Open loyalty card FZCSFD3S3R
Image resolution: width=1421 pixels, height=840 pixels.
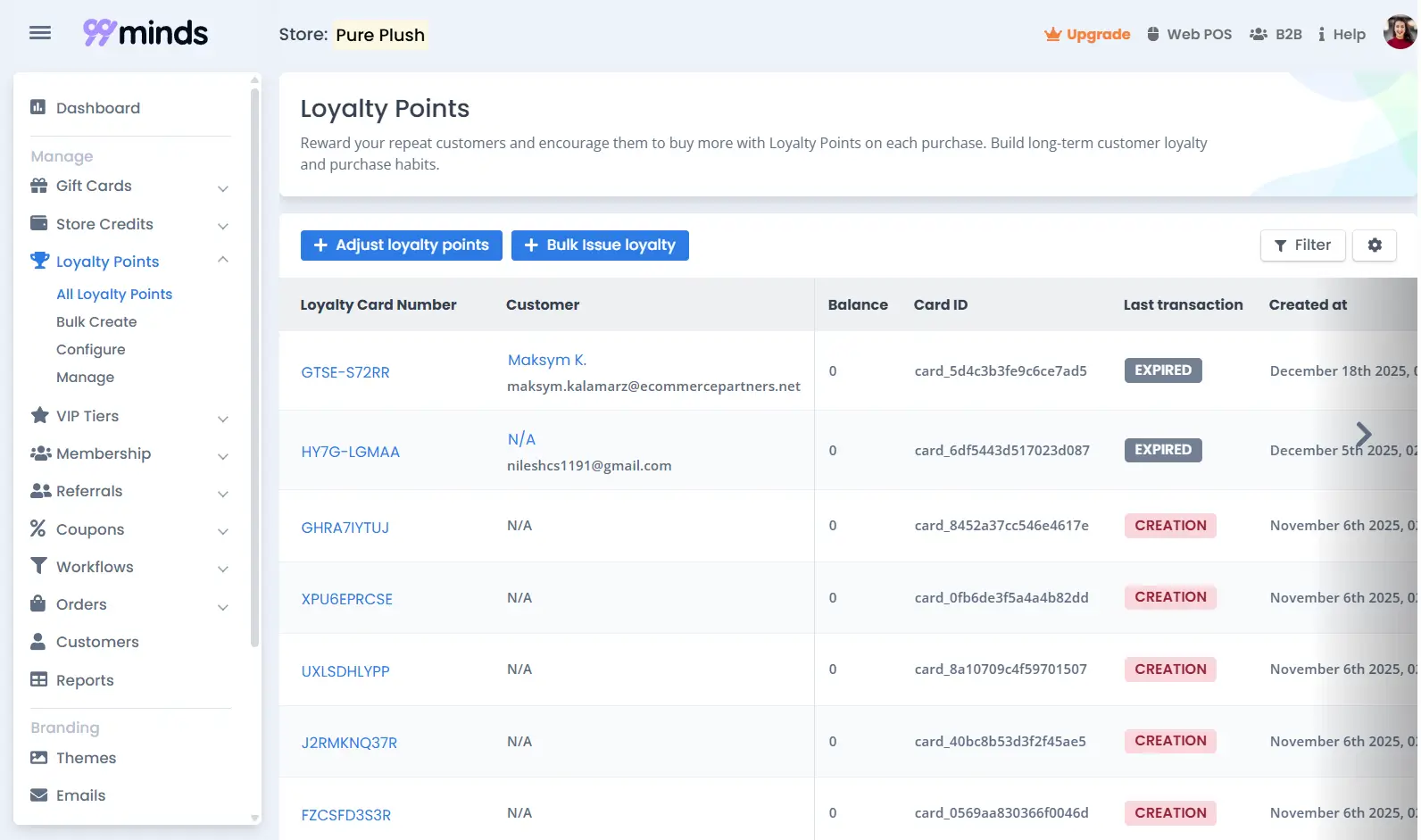pos(345,815)
